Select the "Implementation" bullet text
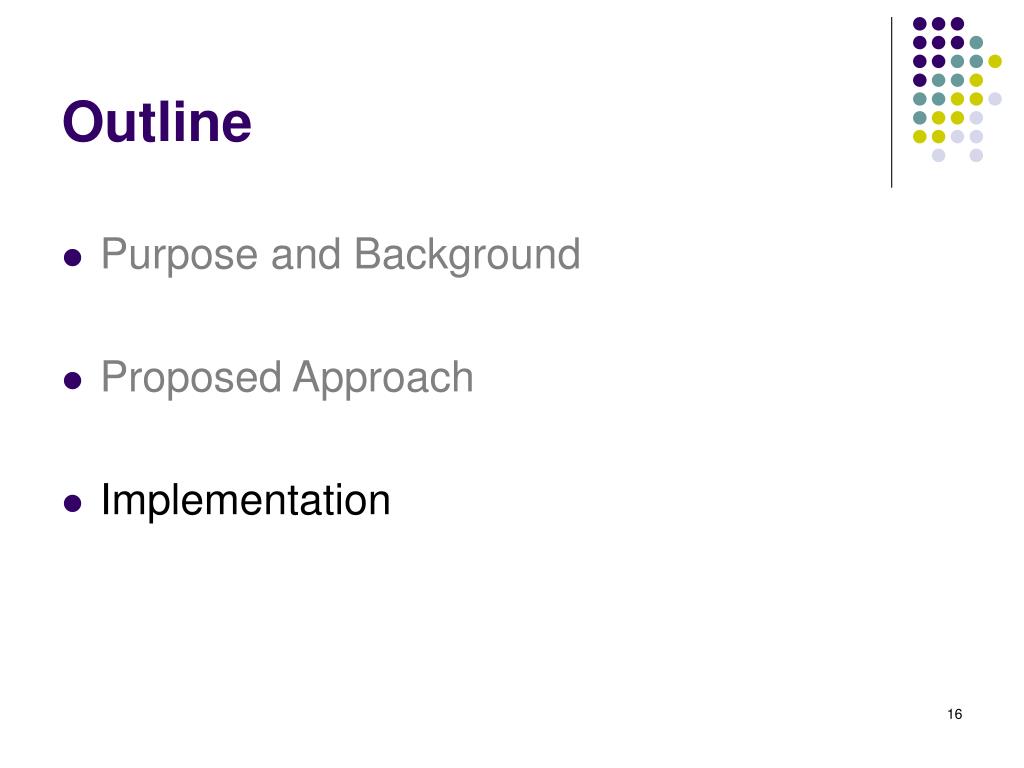This screenshot has height=768, width=1024. [x=246, y=500]
